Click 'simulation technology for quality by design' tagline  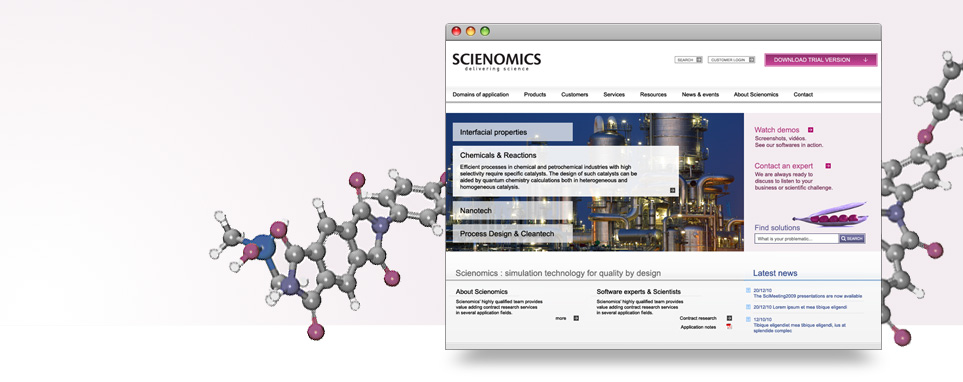click(582, 273)
